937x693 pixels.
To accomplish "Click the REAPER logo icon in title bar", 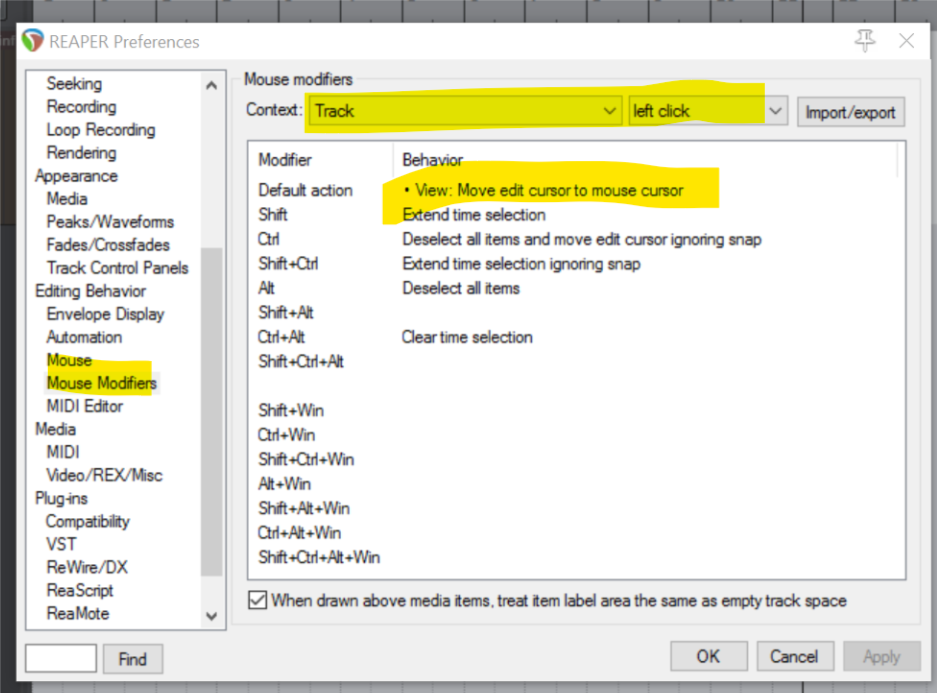I will point(32,41).
